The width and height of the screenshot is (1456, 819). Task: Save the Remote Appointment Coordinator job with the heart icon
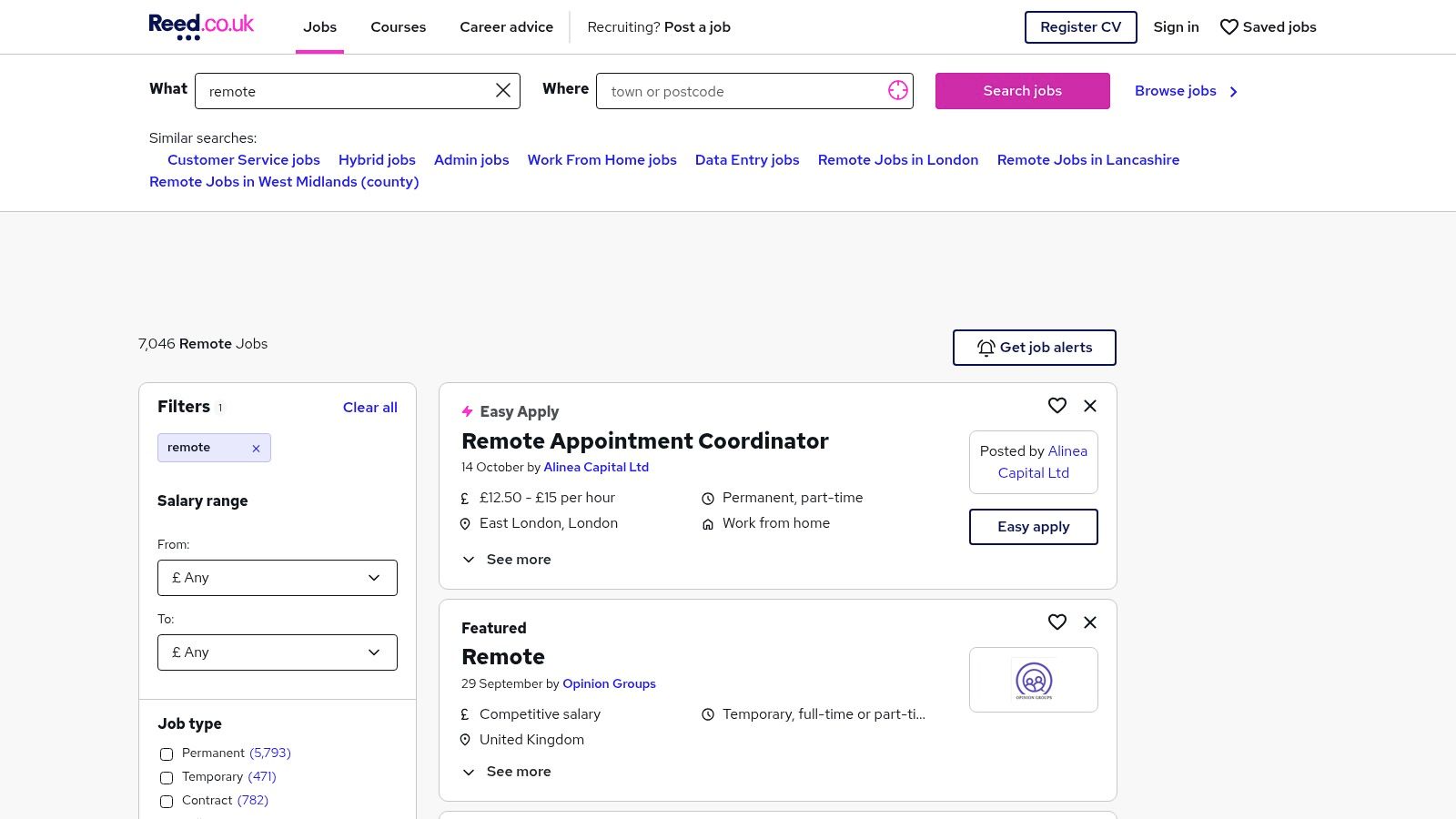coord(1057,406)
